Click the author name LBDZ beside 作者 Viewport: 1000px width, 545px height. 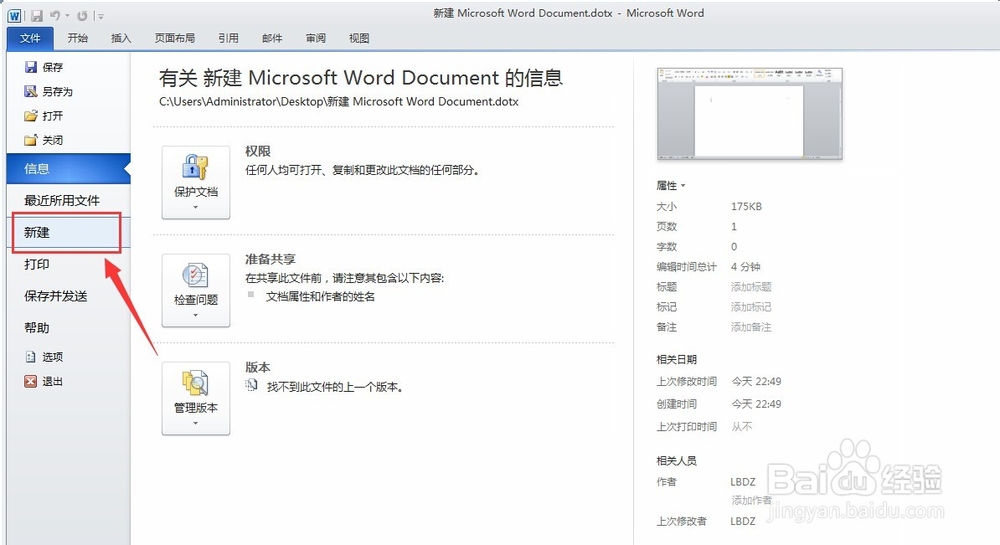tap(743, 482)
